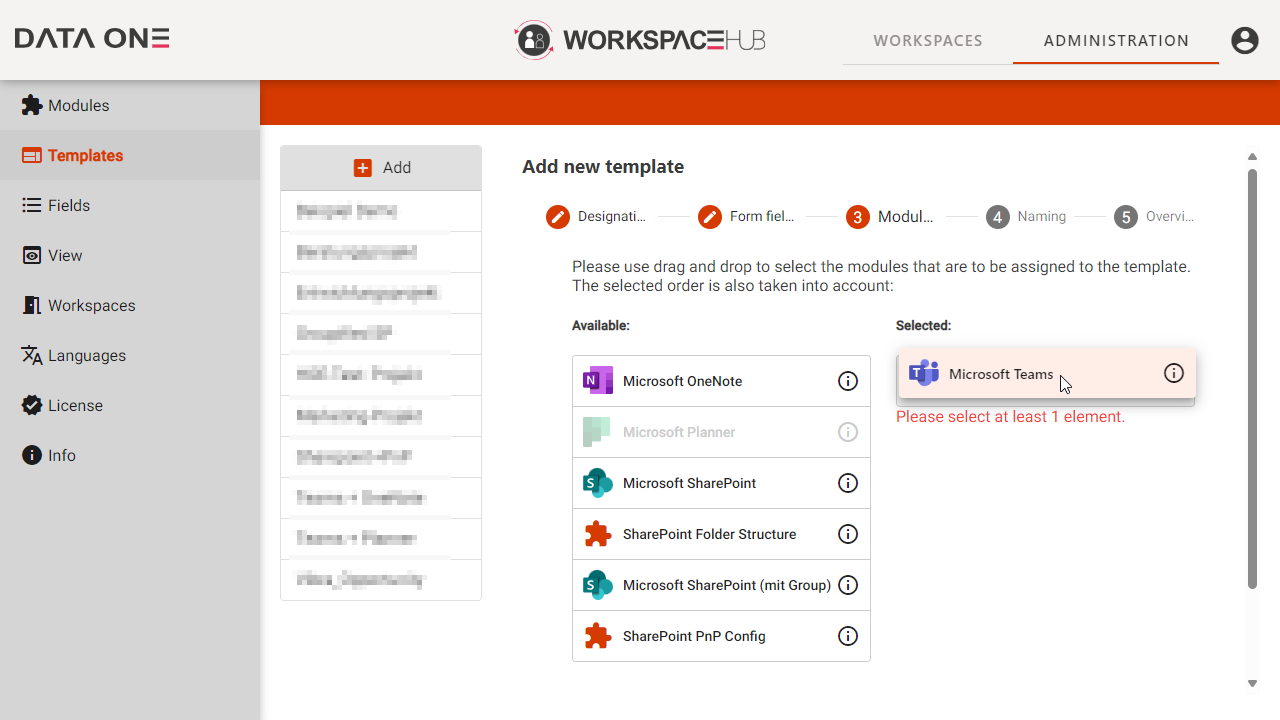The image size is (1280, 720).
Task: Click the Info circle icon in sidebar
Action: pos(32,455)
